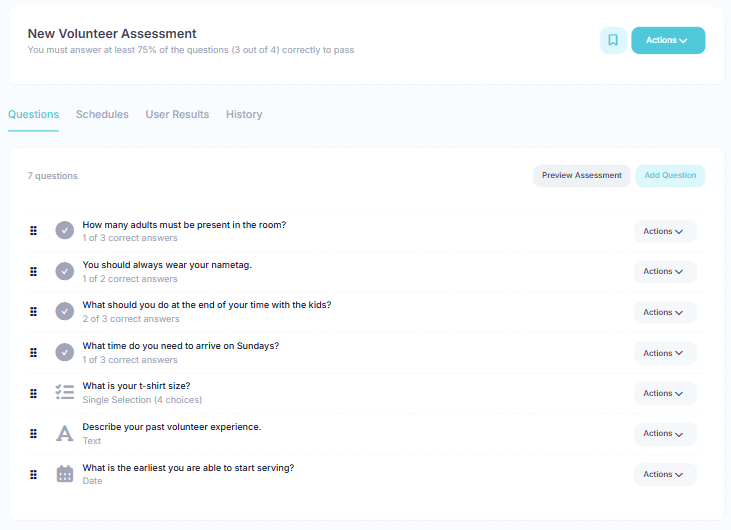This screenshot has width=731, height=530.
Task: Click the calendar icon for earliest start question
Action: pyautogui.click(x=65, y=474)
